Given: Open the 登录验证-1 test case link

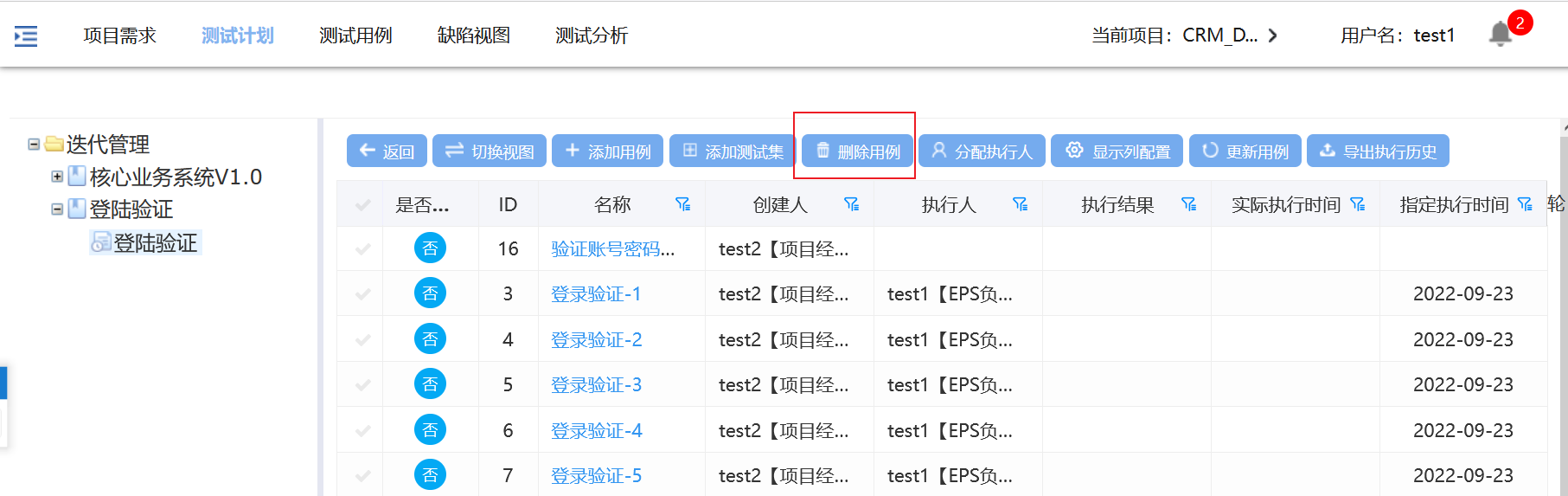Looking at the screenshot, I should pos(596,294).
